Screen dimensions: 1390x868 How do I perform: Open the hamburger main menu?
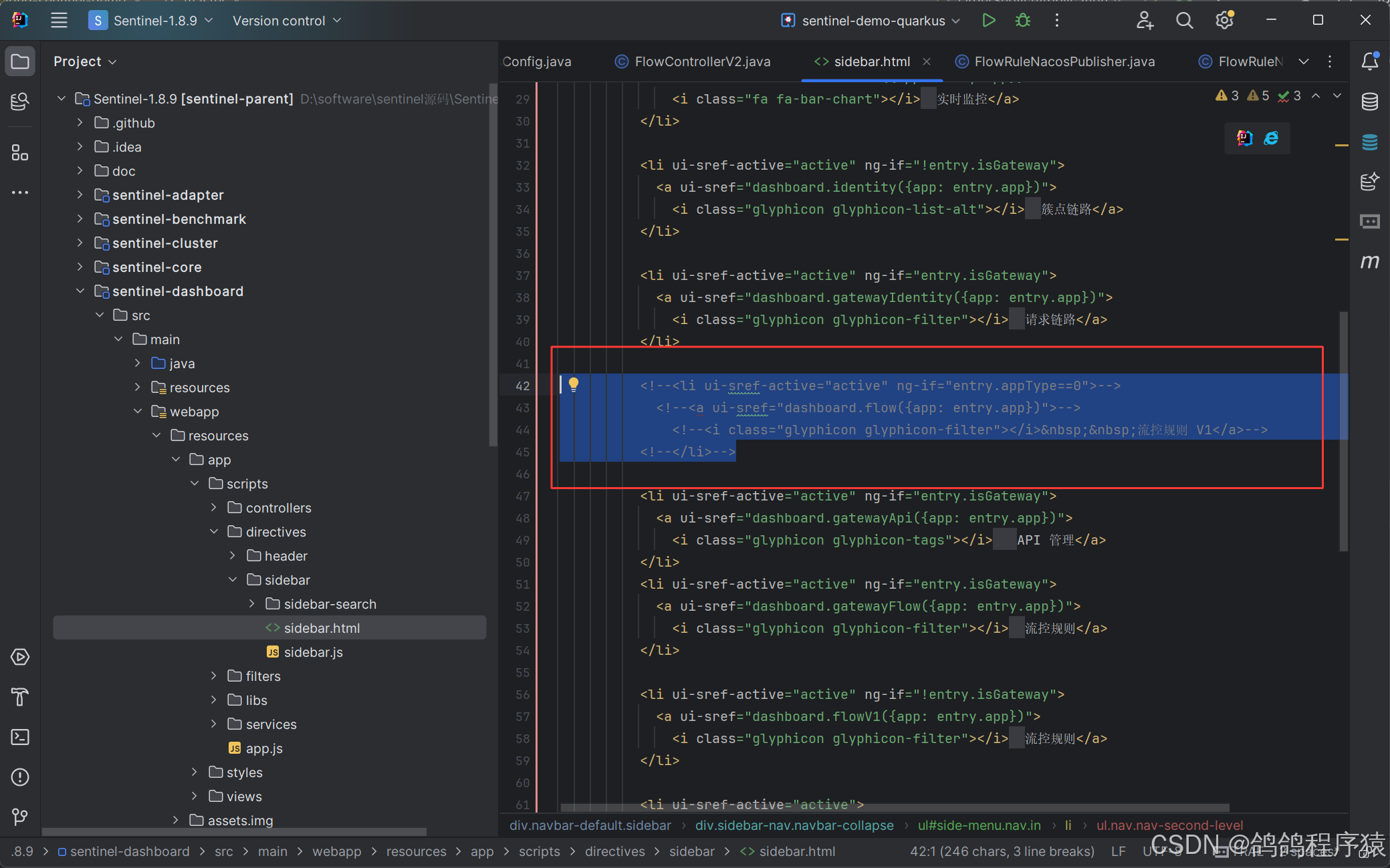(x=59, y=21)
